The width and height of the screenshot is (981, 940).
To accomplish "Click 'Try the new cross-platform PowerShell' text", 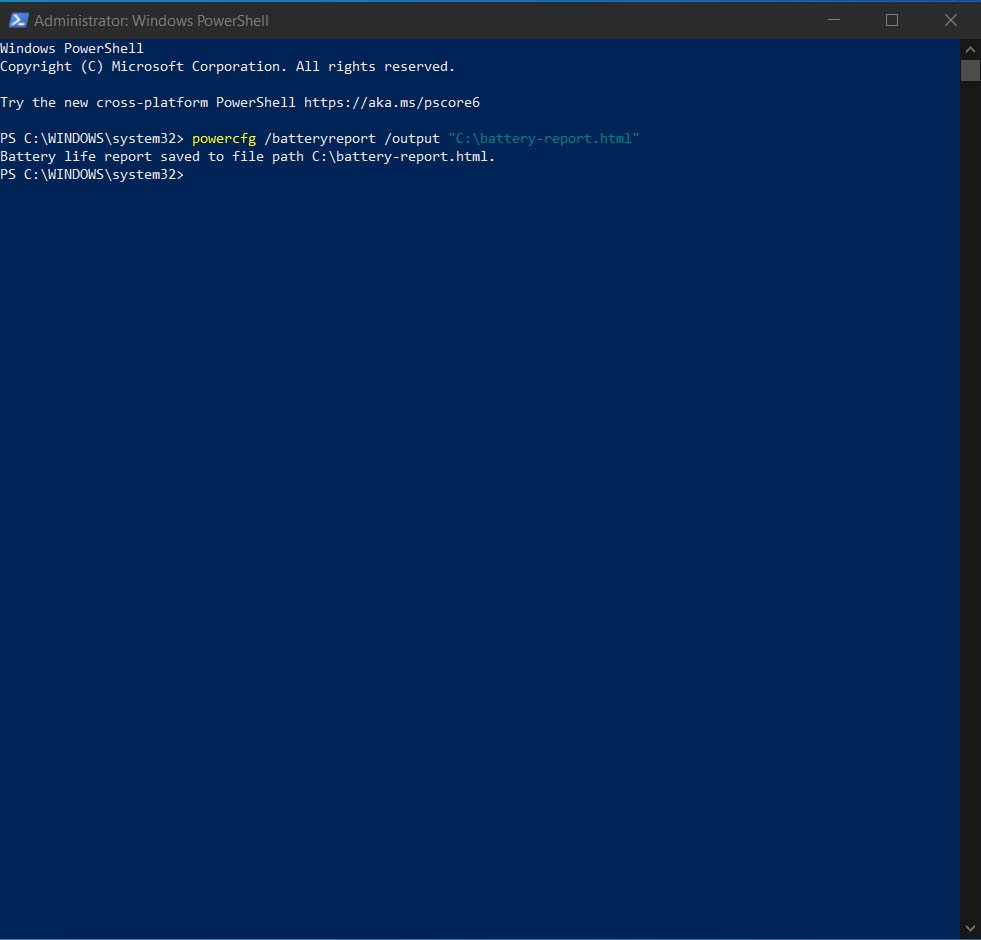I will 148,103.
